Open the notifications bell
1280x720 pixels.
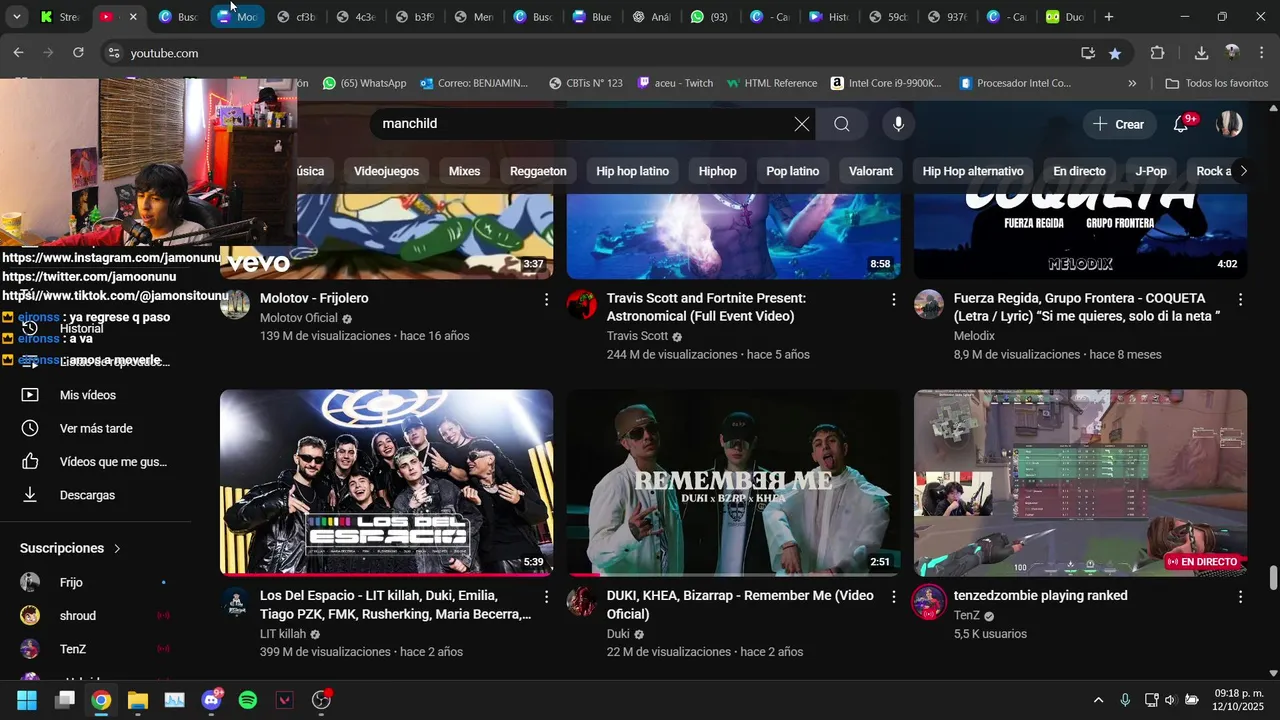(1181, 124)
